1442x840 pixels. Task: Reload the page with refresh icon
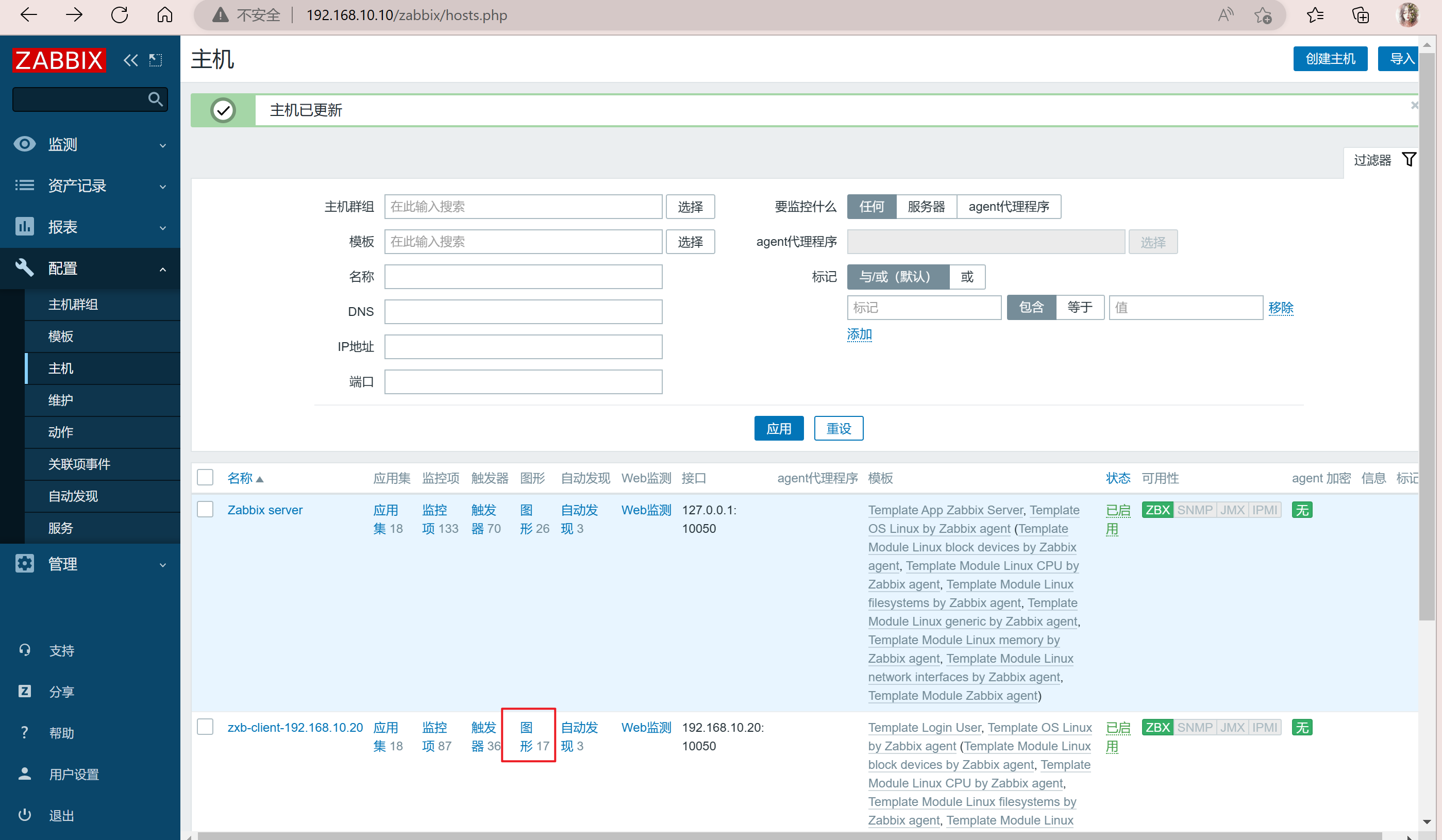[x=120, y=15]
